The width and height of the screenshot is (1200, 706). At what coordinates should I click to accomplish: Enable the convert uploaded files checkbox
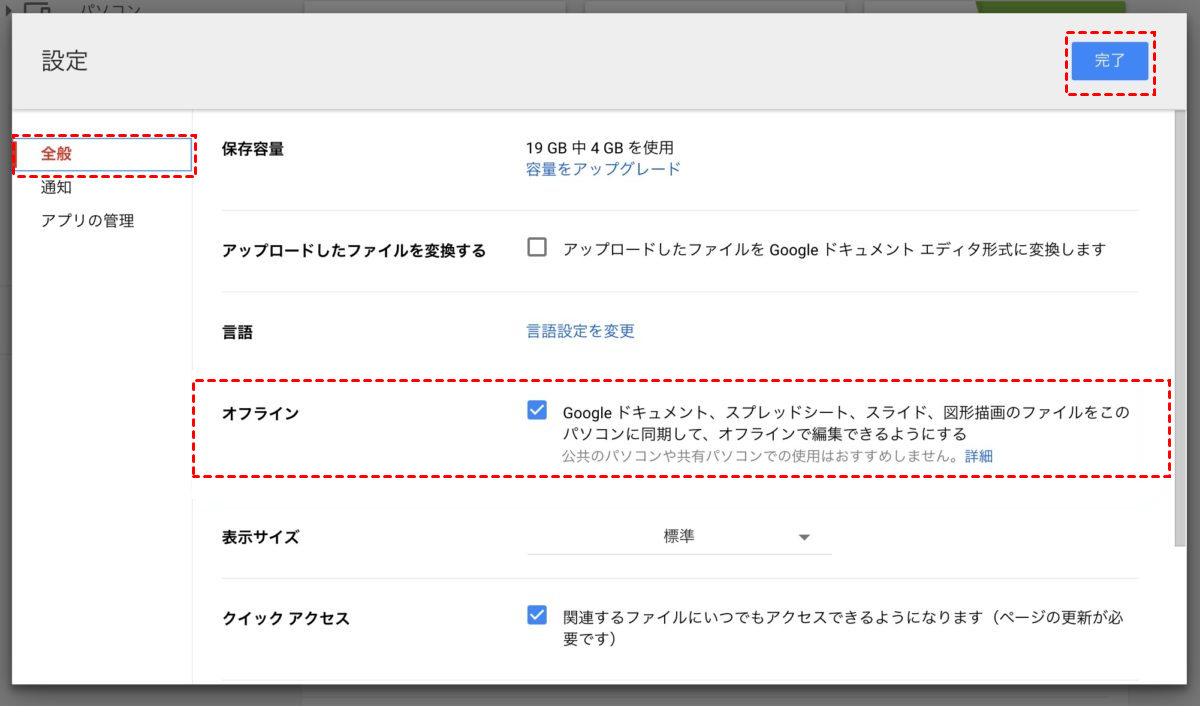pyautogui.click(x=537, y=248)
